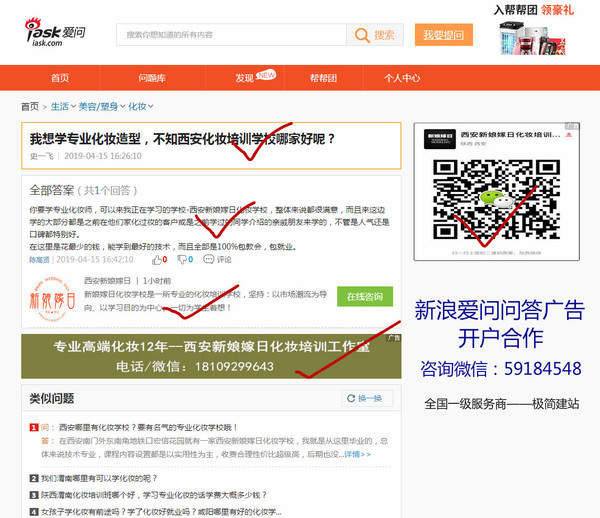Click the 首页 breadcrumb link
Viewport: 600px width, 518px height.
30,106
